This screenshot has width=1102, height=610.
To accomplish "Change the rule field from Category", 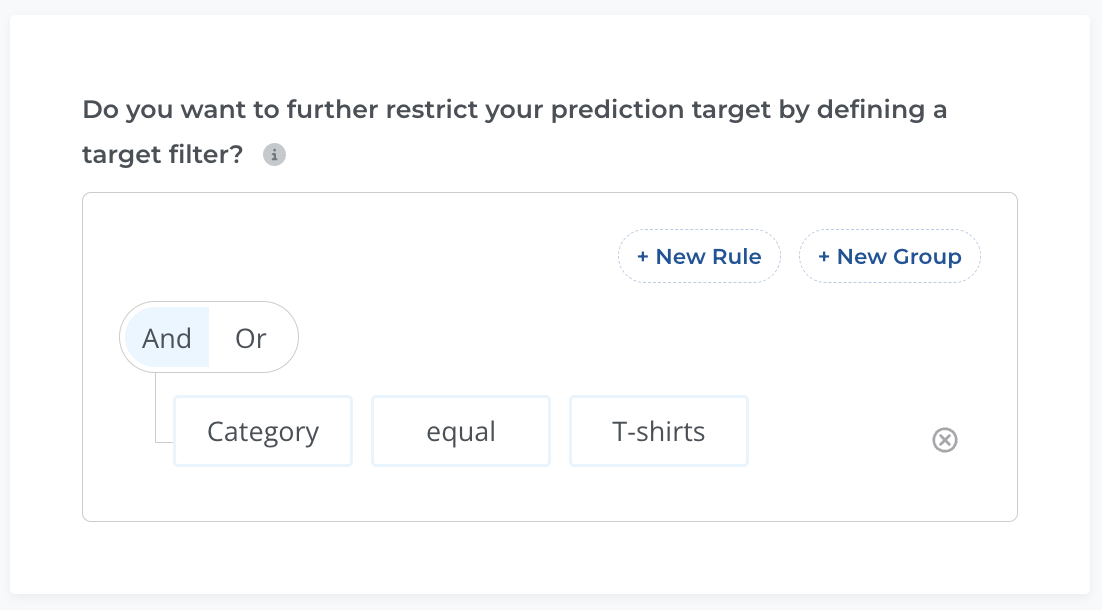I will point(263,431).
